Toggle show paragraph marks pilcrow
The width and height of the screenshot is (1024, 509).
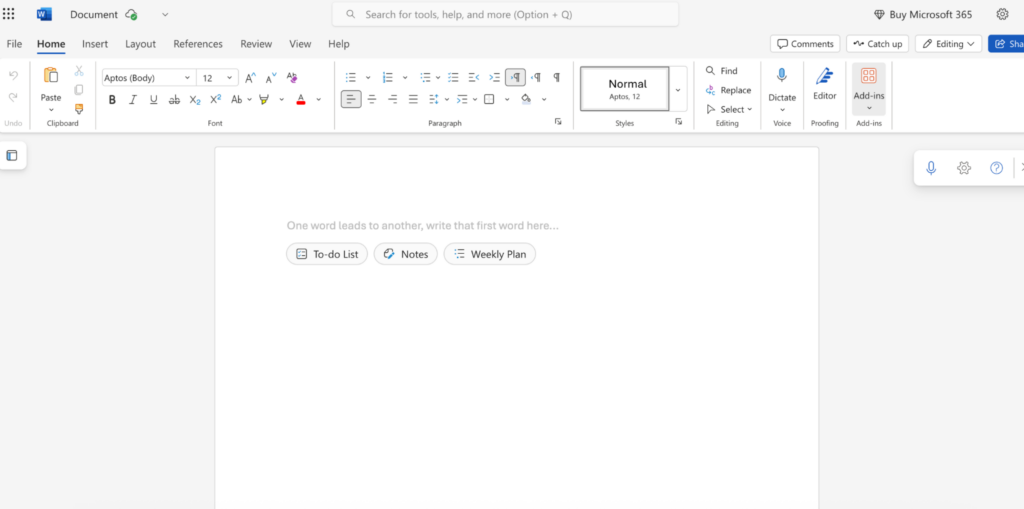point(556,78)
